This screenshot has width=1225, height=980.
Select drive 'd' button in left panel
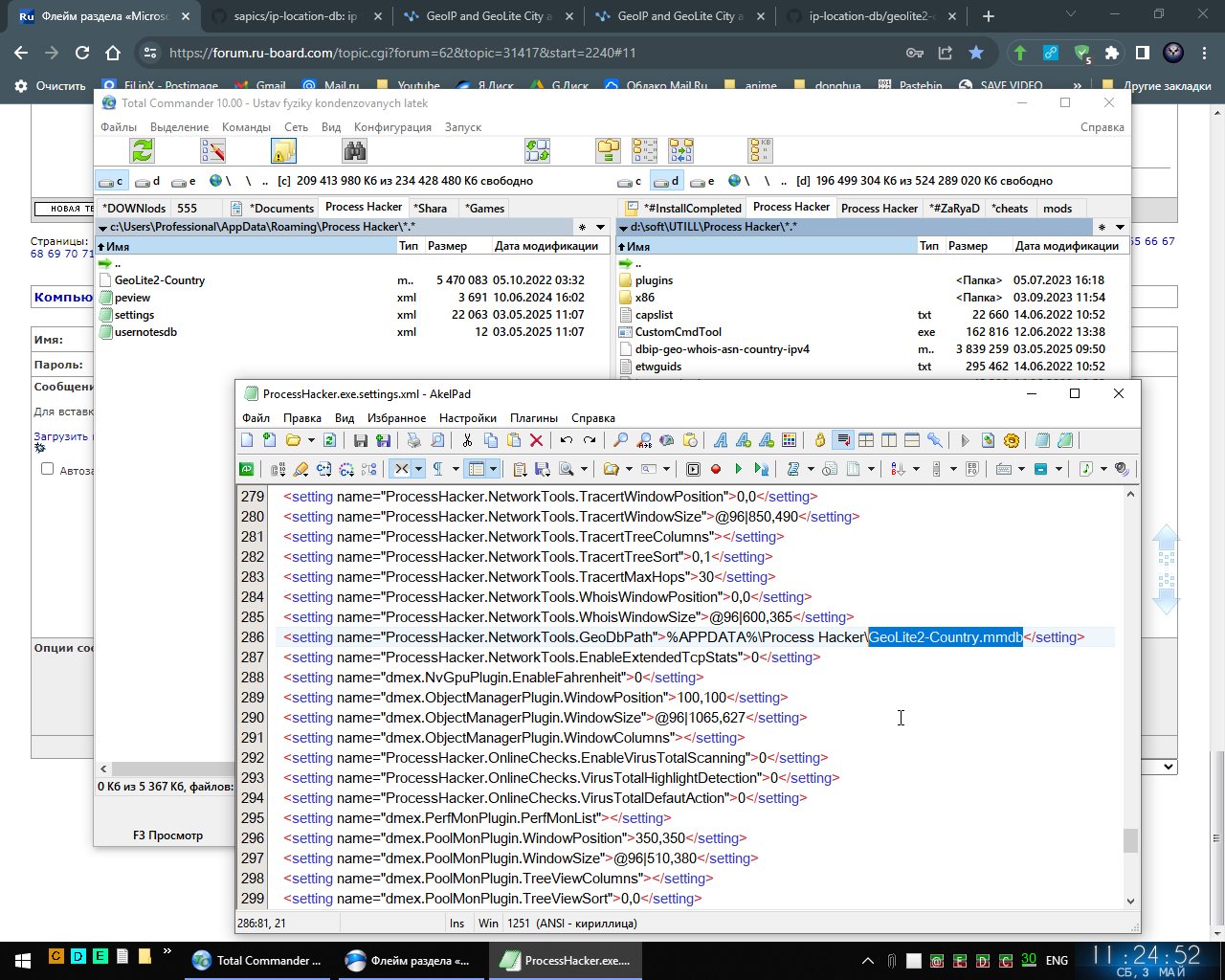pyautogui.click(x=147, y=181)
